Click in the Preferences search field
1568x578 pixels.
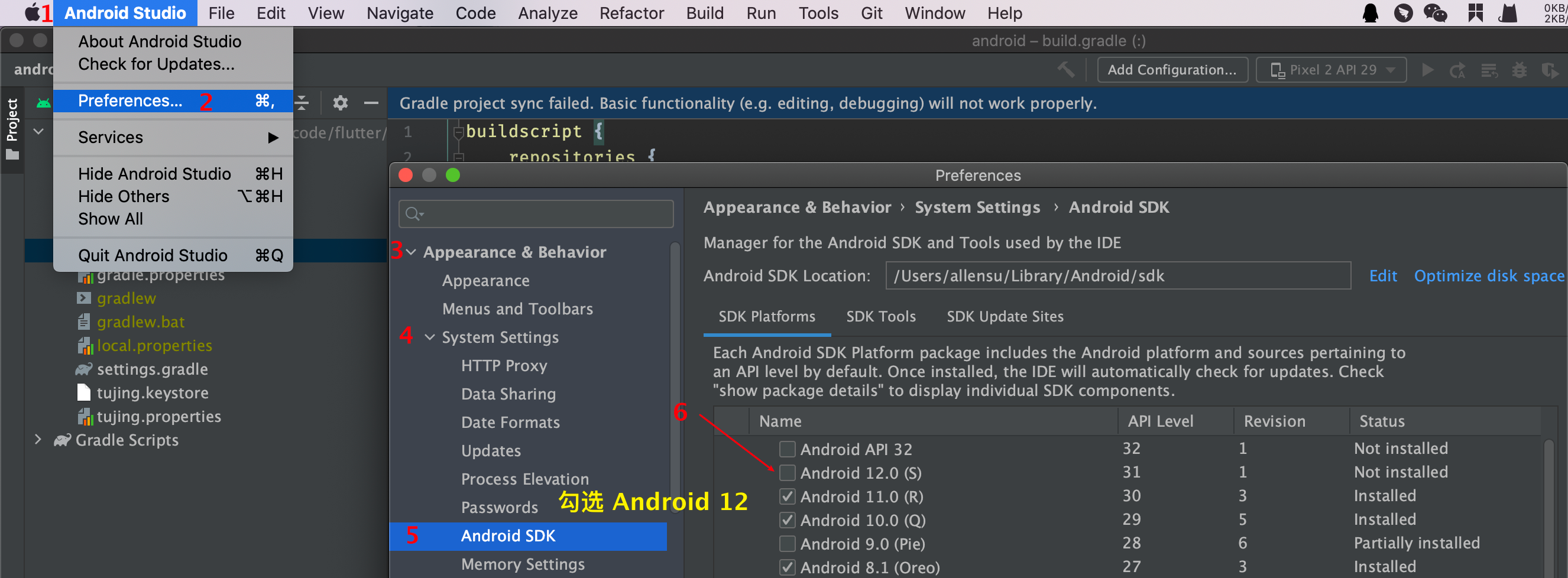pos(536,214)
